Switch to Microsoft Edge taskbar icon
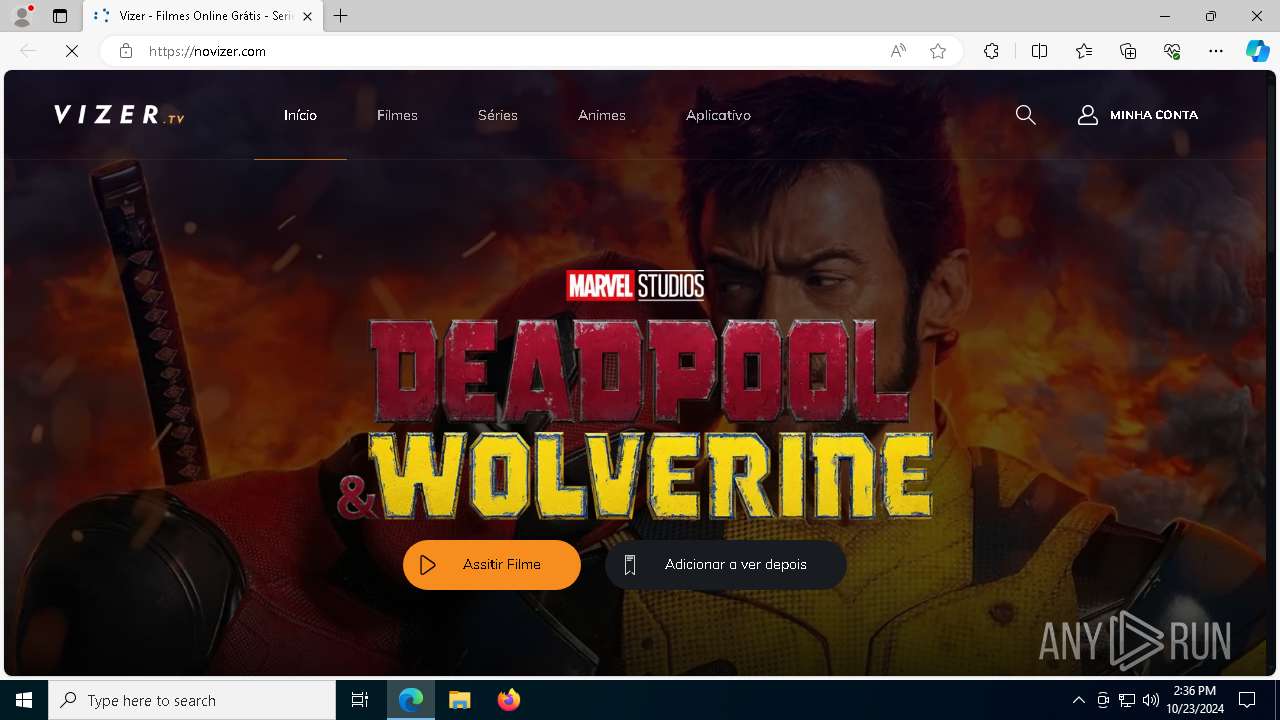 coord(411,700)
